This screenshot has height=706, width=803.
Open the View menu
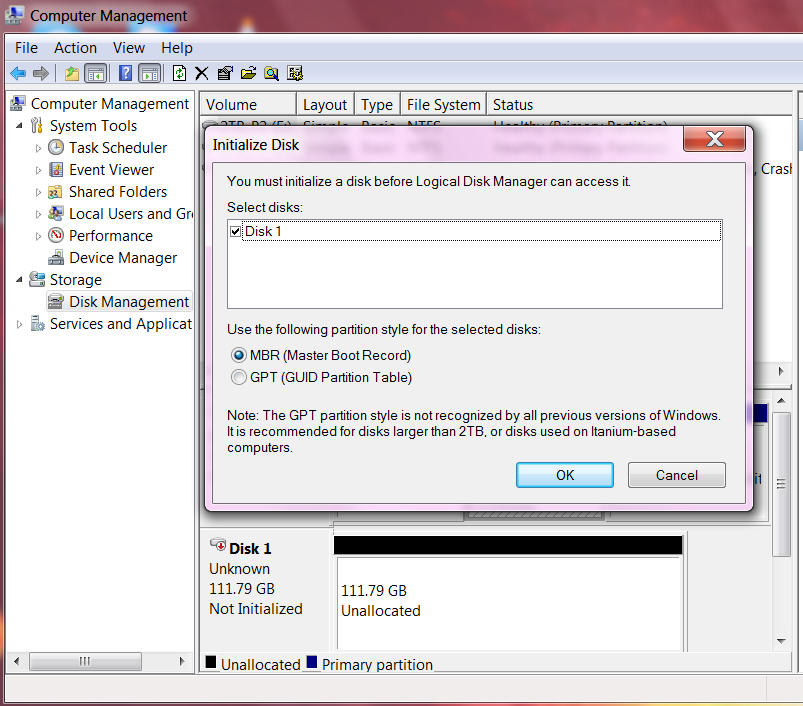[128, 47]
